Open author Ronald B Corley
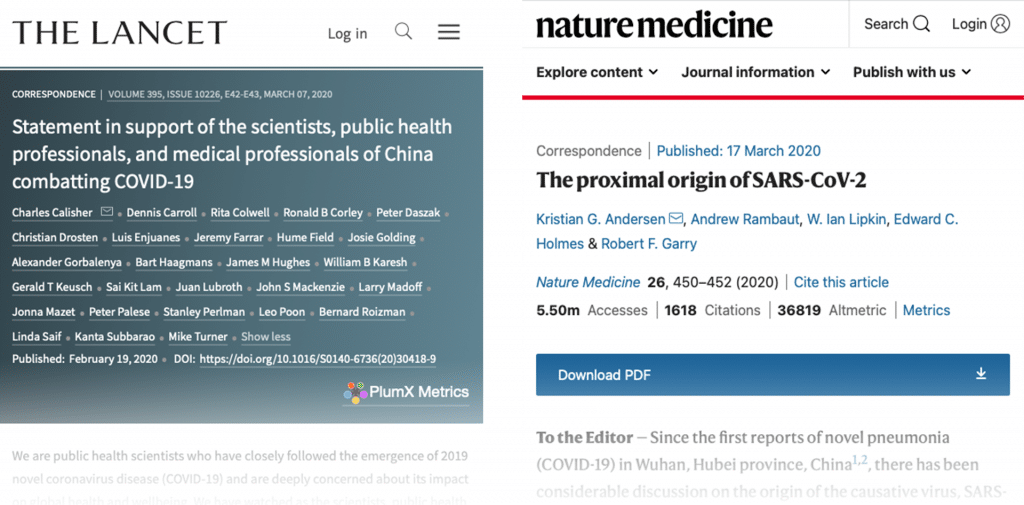 point(323,212)
